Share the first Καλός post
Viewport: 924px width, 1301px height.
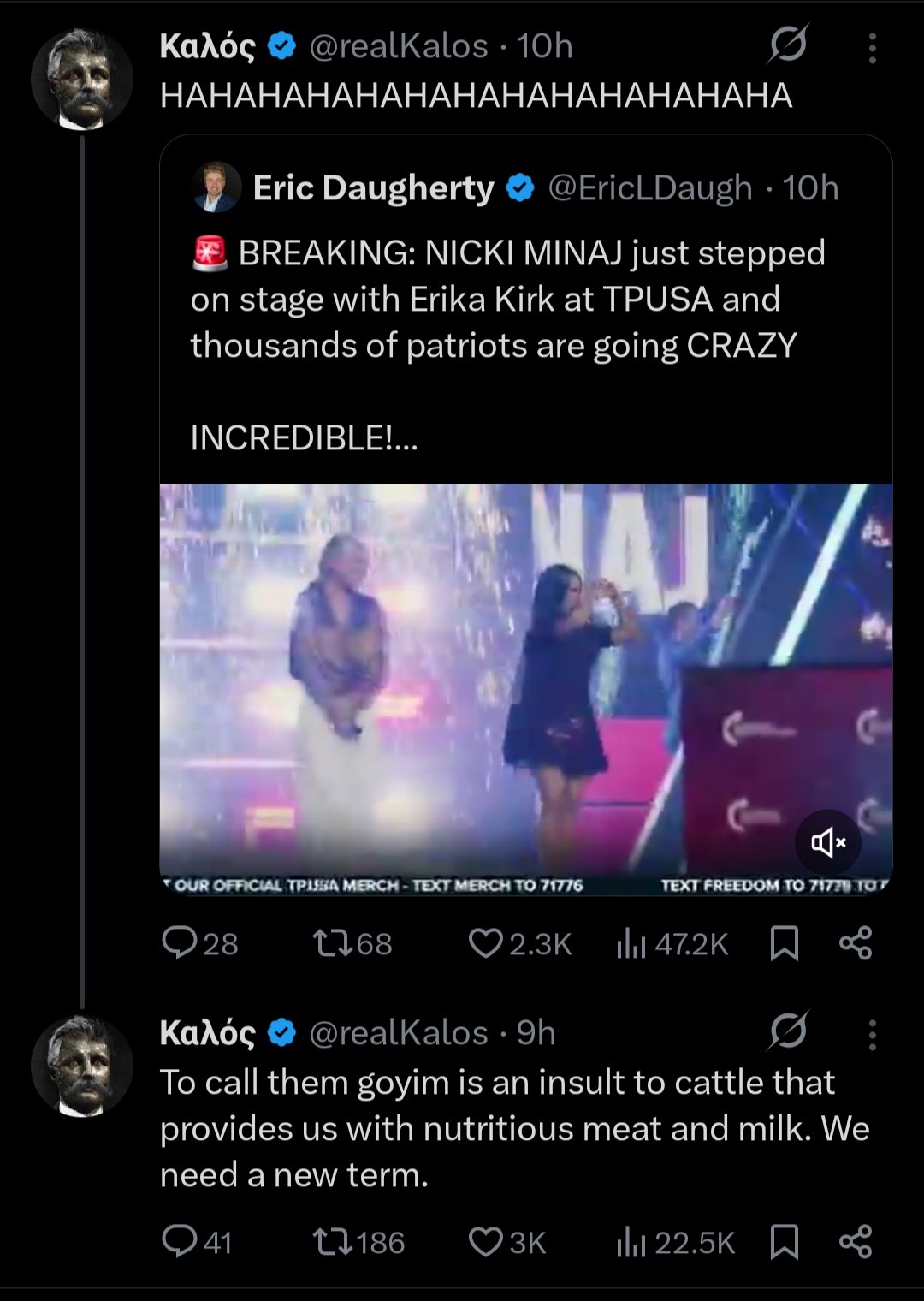[x=856, y=942]
